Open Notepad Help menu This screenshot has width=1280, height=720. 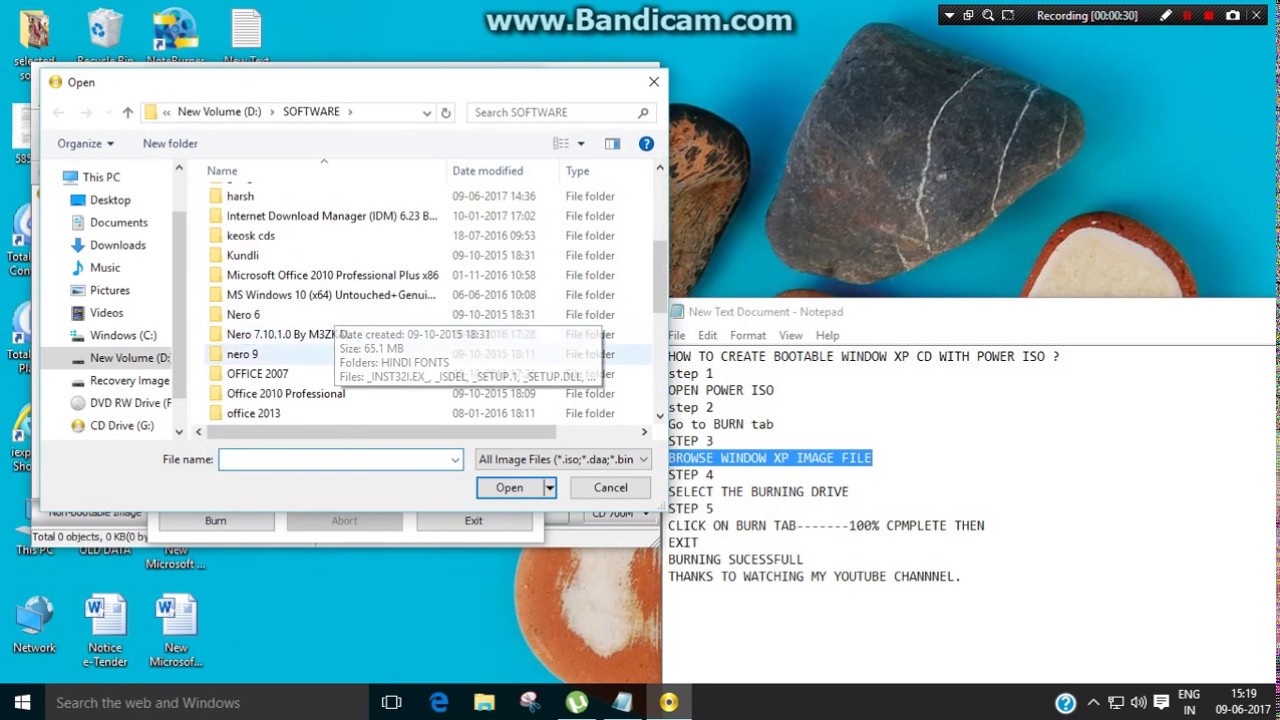[827, 335]
